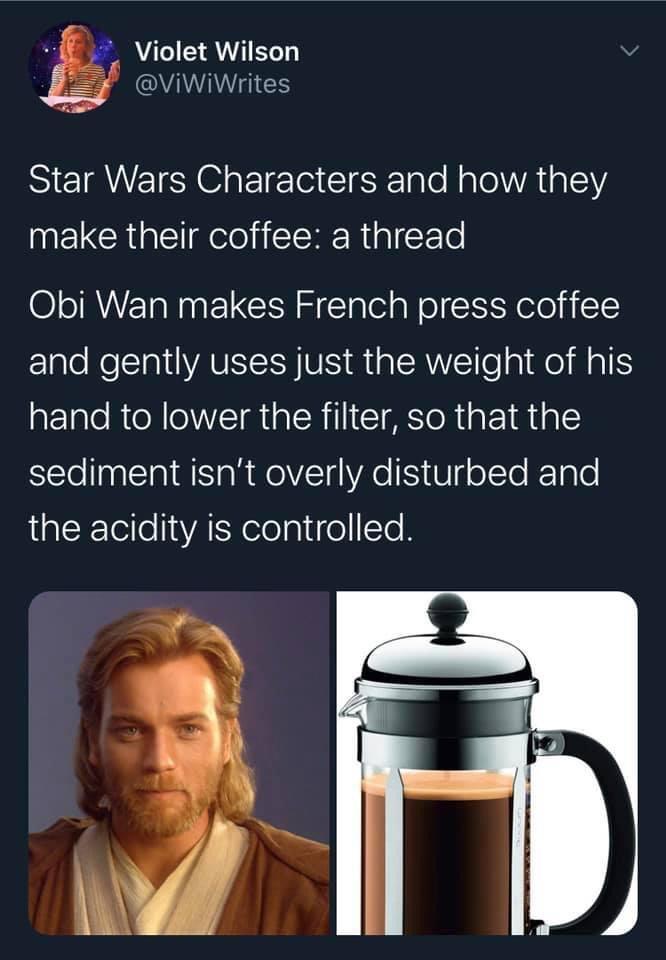Open the French press image
Image resolution: width=666 pixels, height=960 pixels.
click(x=487, y=763)
